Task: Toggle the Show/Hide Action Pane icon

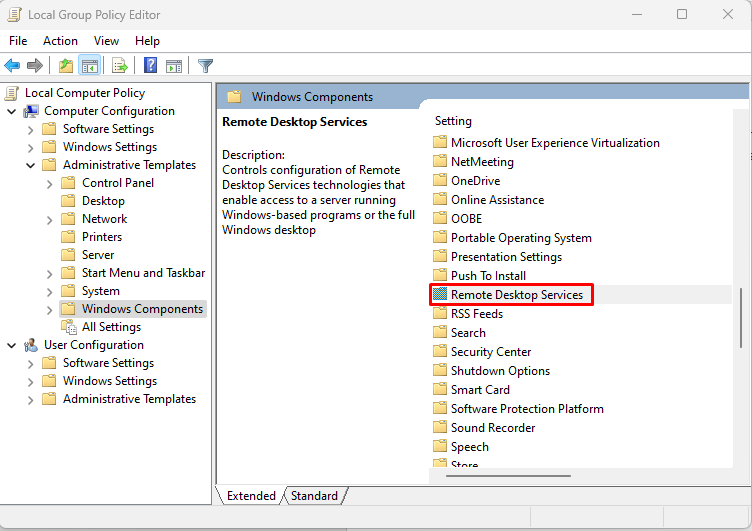Action: tap(174, 66)
